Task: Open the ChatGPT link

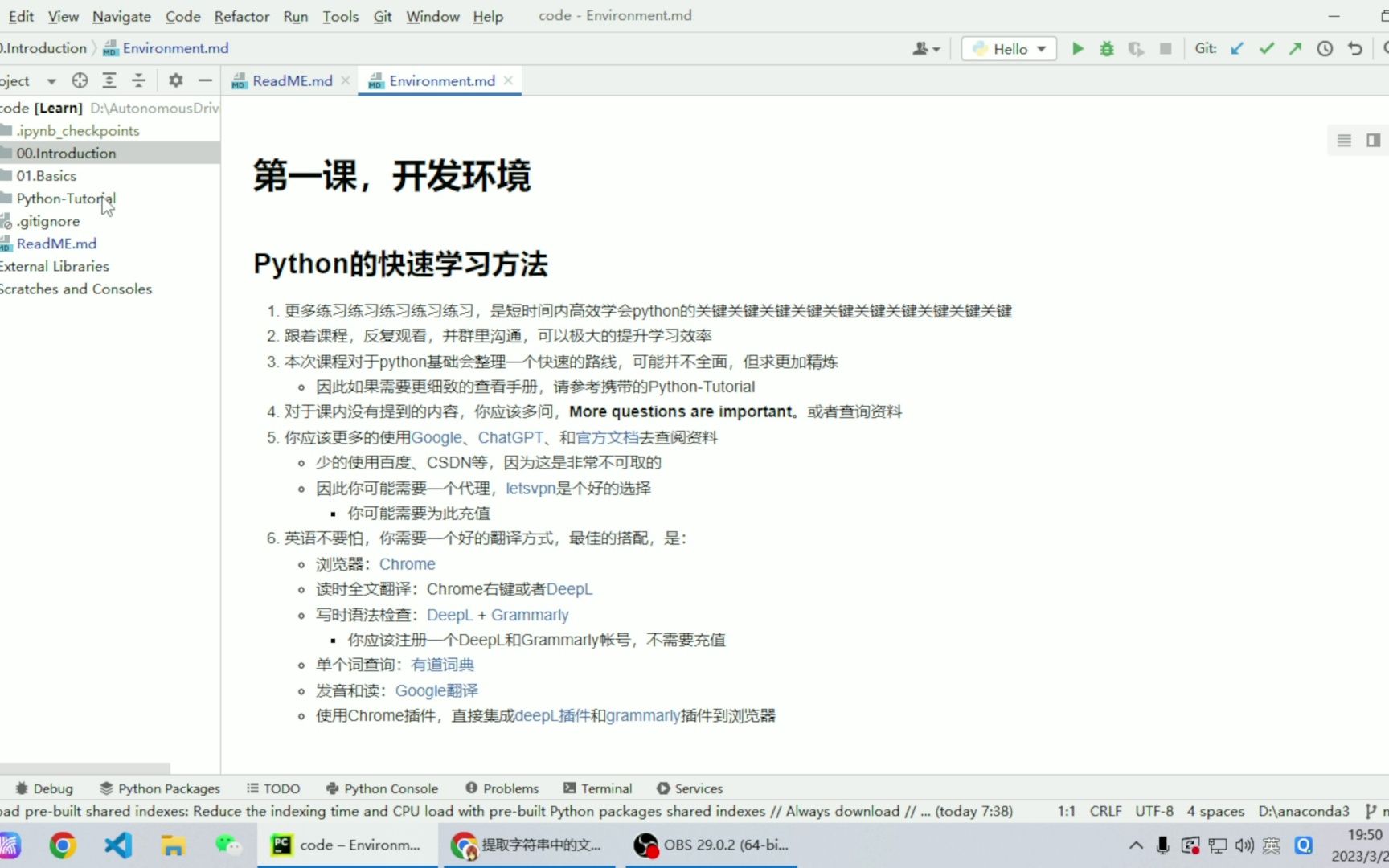Action: tap(510, 437)
